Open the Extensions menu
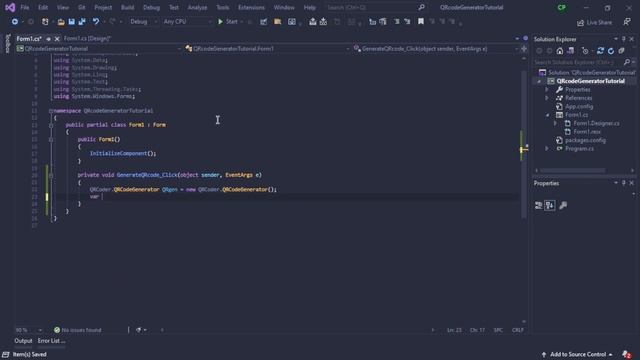640x360 pixels. (x=251, y=7)
